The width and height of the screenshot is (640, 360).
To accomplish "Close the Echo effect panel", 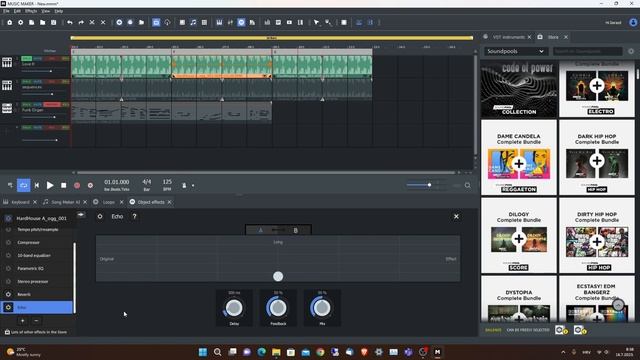I will click(x=456, y=216).
